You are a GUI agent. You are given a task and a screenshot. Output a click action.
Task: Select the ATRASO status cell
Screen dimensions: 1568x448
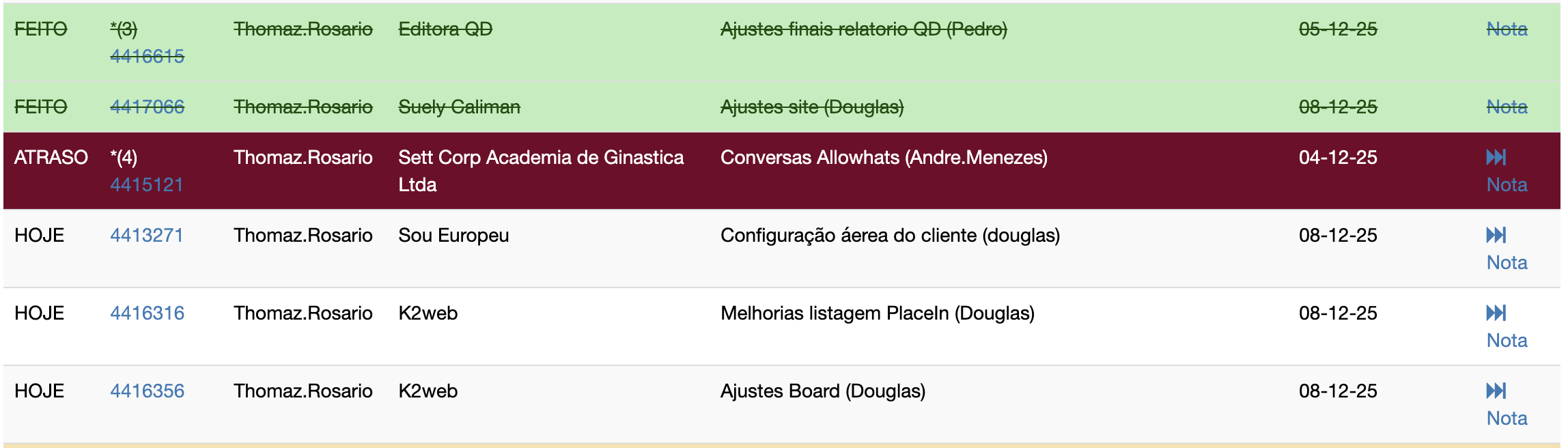point(51,158)
